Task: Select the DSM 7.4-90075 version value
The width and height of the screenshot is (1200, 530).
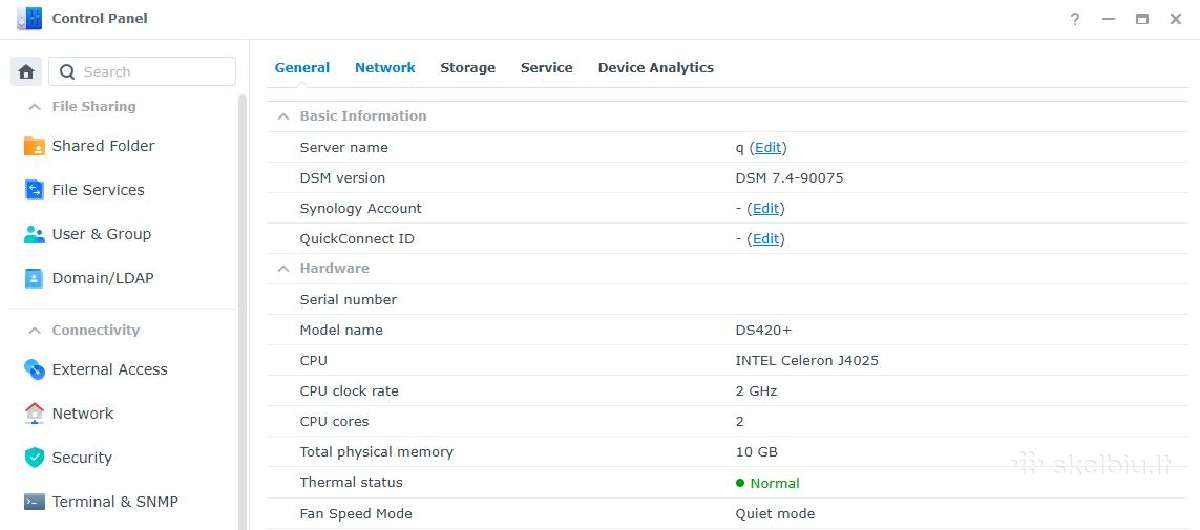Action: point(790,178)
